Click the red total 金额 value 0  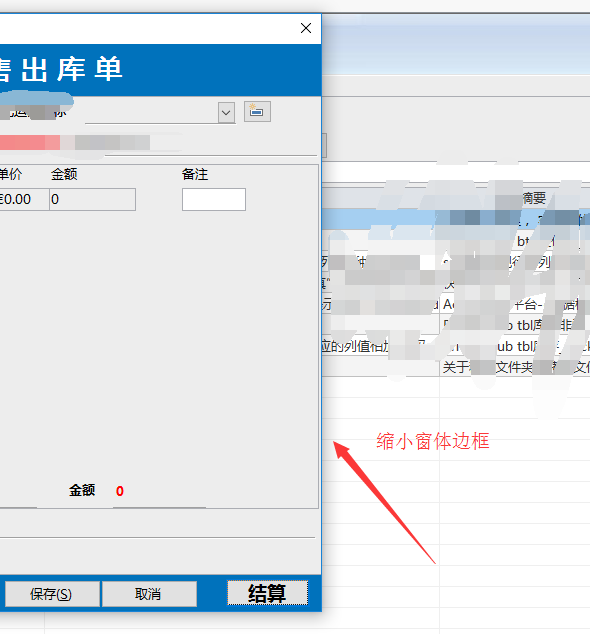(120, 491)
